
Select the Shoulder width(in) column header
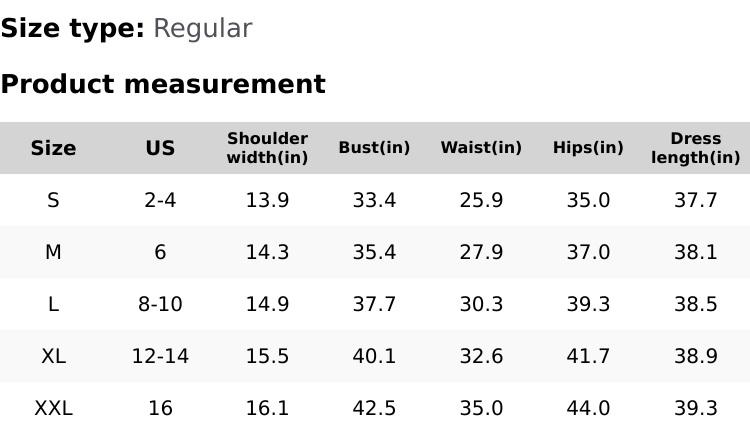pyautogui.click(x=267, y=148)
